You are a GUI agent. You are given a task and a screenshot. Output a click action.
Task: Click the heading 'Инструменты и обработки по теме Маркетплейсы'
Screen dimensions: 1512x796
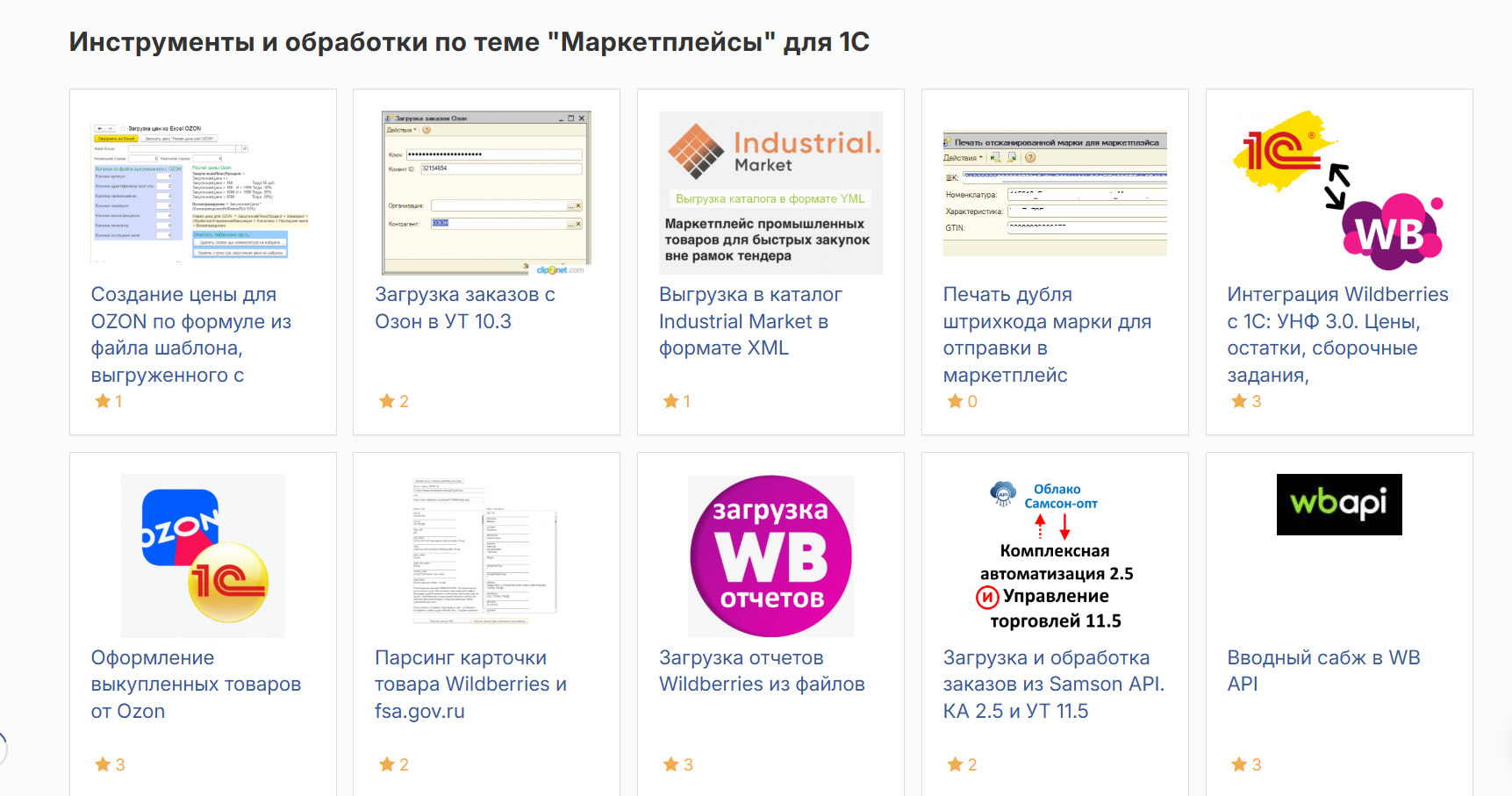[x=469, y=42]
